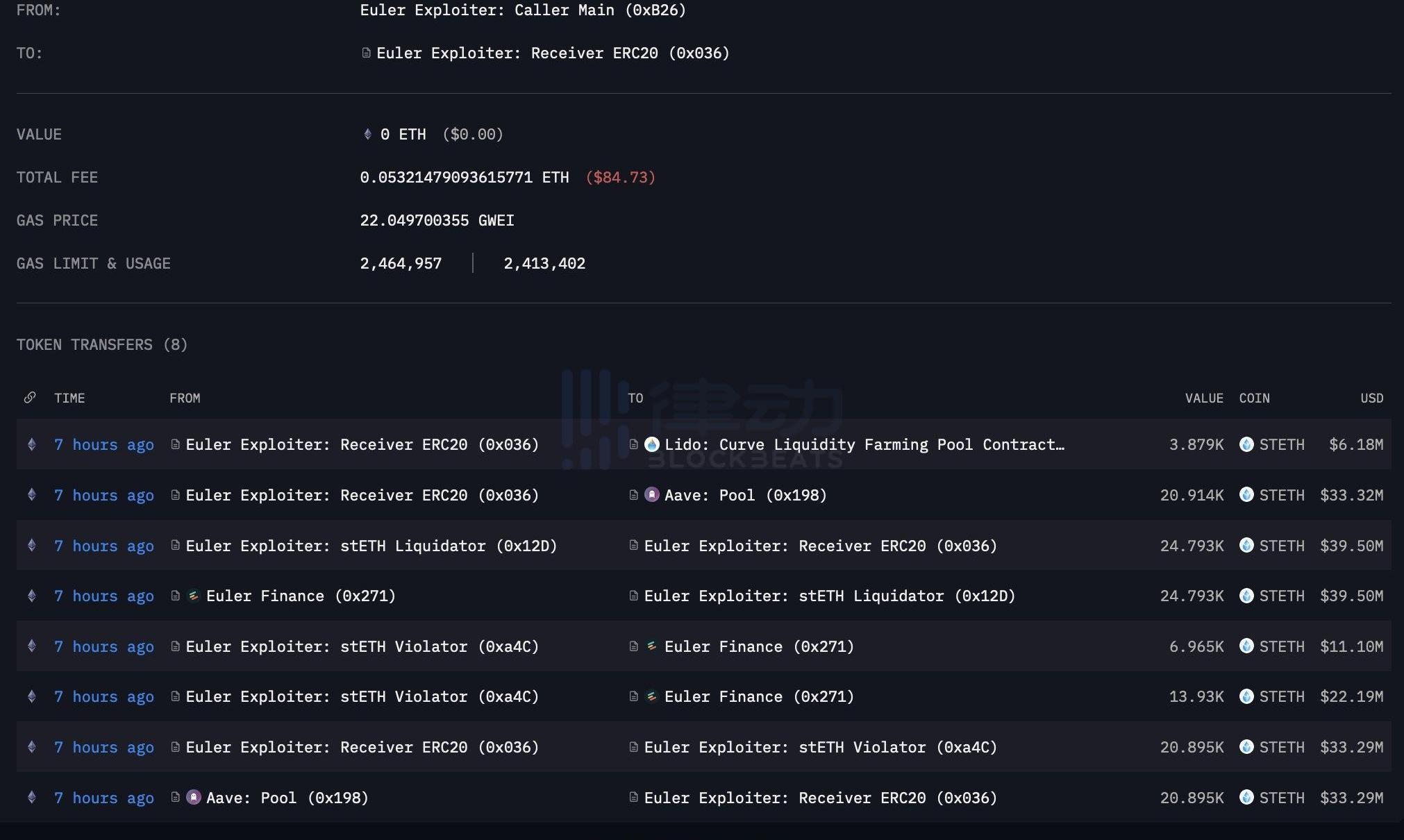
Task: Click the 13.93K value cell
Action: 1196,696
